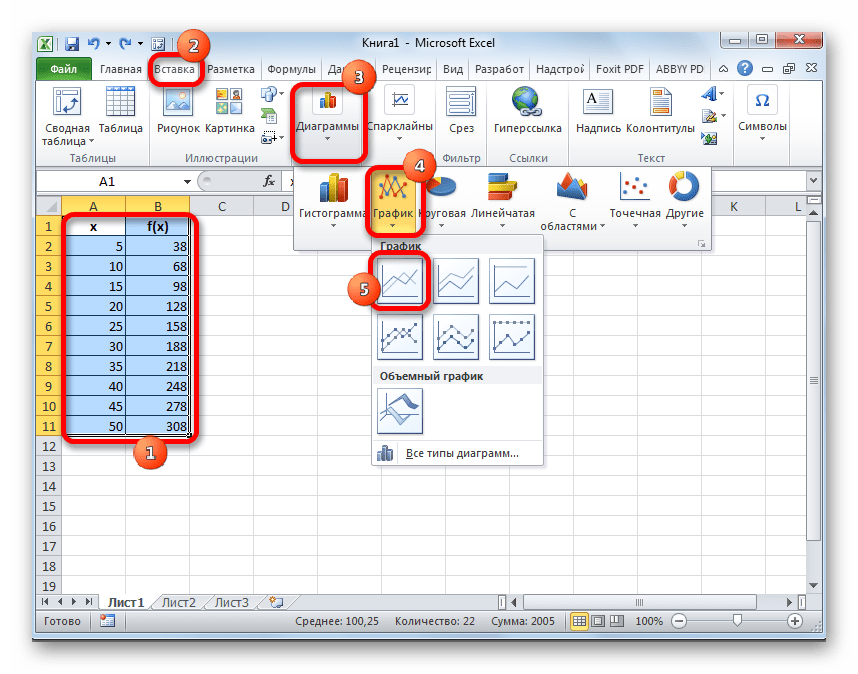This screenshot has height=674, width=858.
Task: Click the 100% zoom level button
Action: pos(648,621)
